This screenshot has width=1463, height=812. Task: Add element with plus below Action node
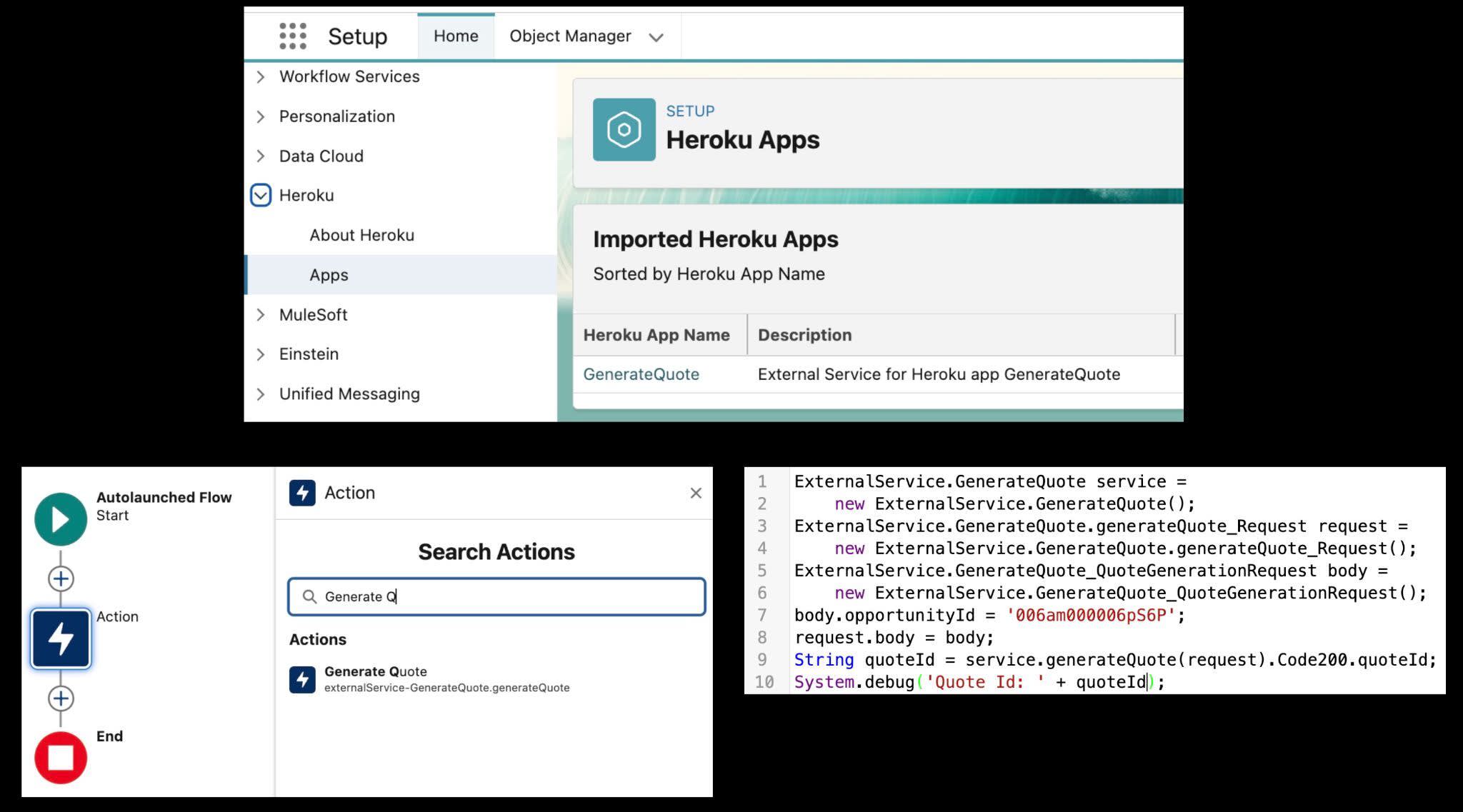[61, 698]
